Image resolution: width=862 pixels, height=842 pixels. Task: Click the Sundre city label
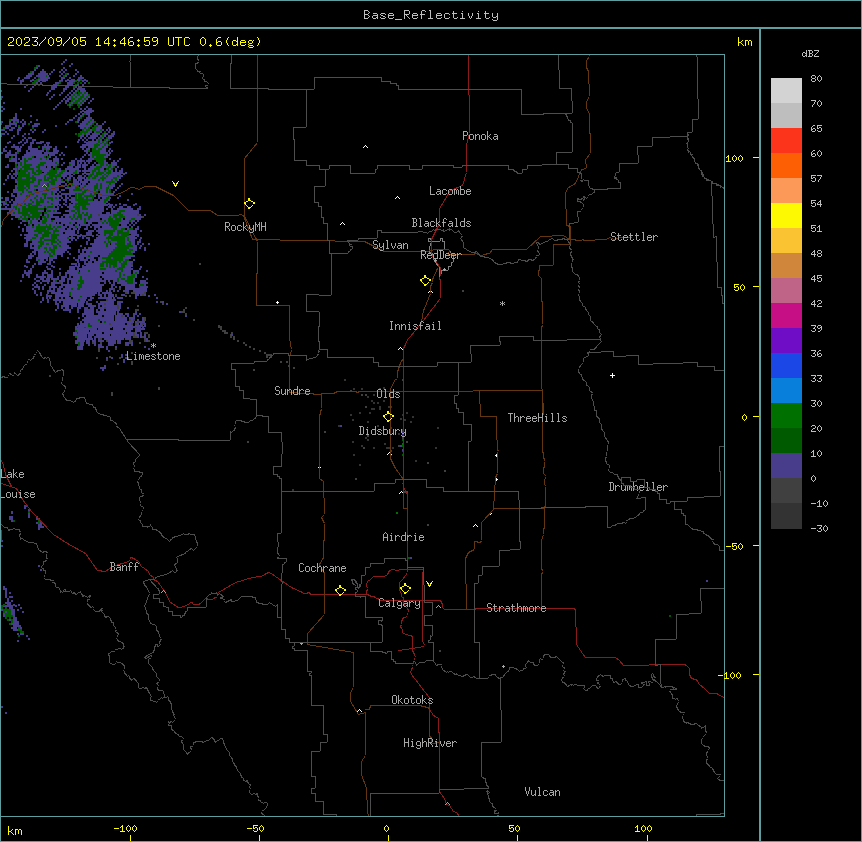coord(292,391)
